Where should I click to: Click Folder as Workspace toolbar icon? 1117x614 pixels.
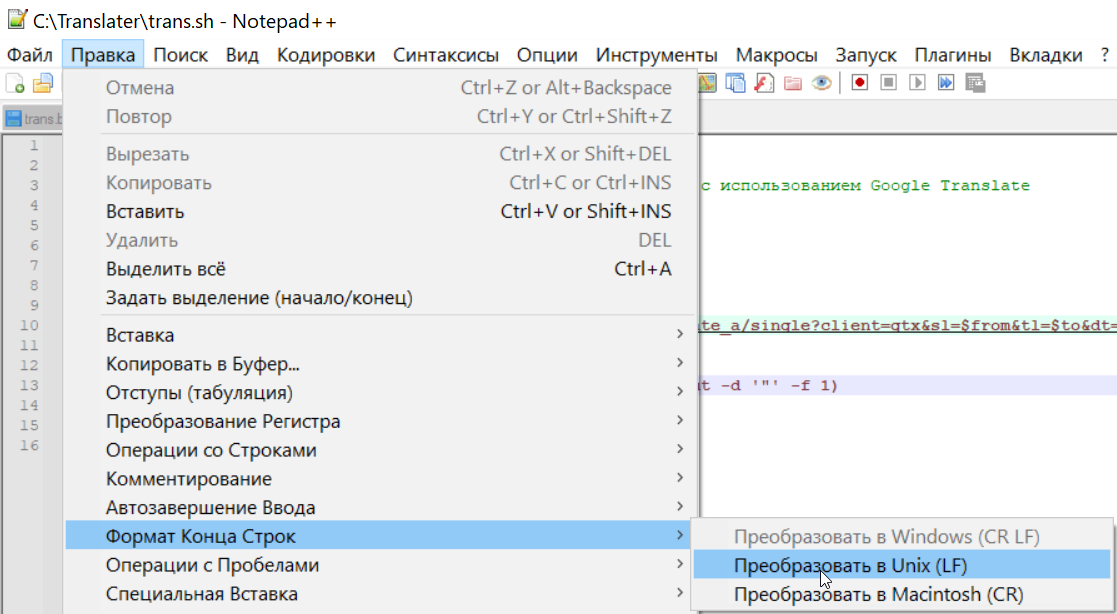(x=793, y=83)
